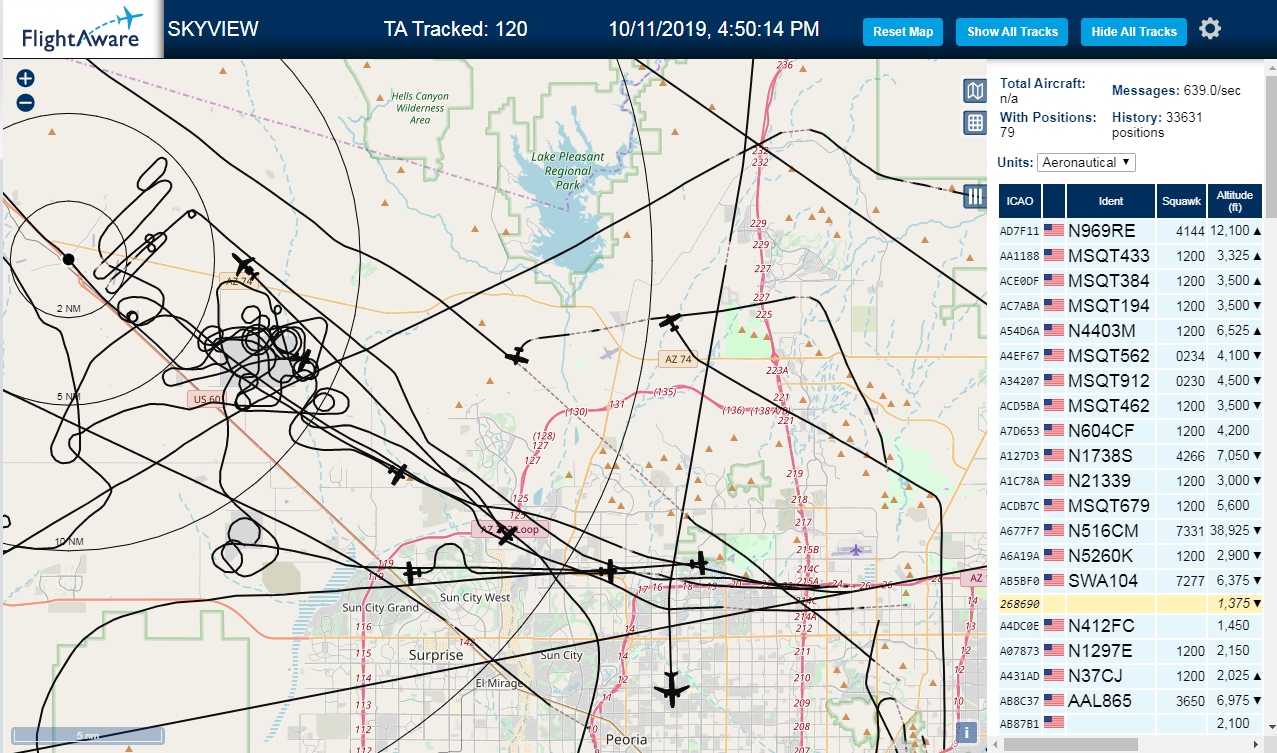Sort by the flag column header
1277x753 pixels.
tap(1054, 201)
